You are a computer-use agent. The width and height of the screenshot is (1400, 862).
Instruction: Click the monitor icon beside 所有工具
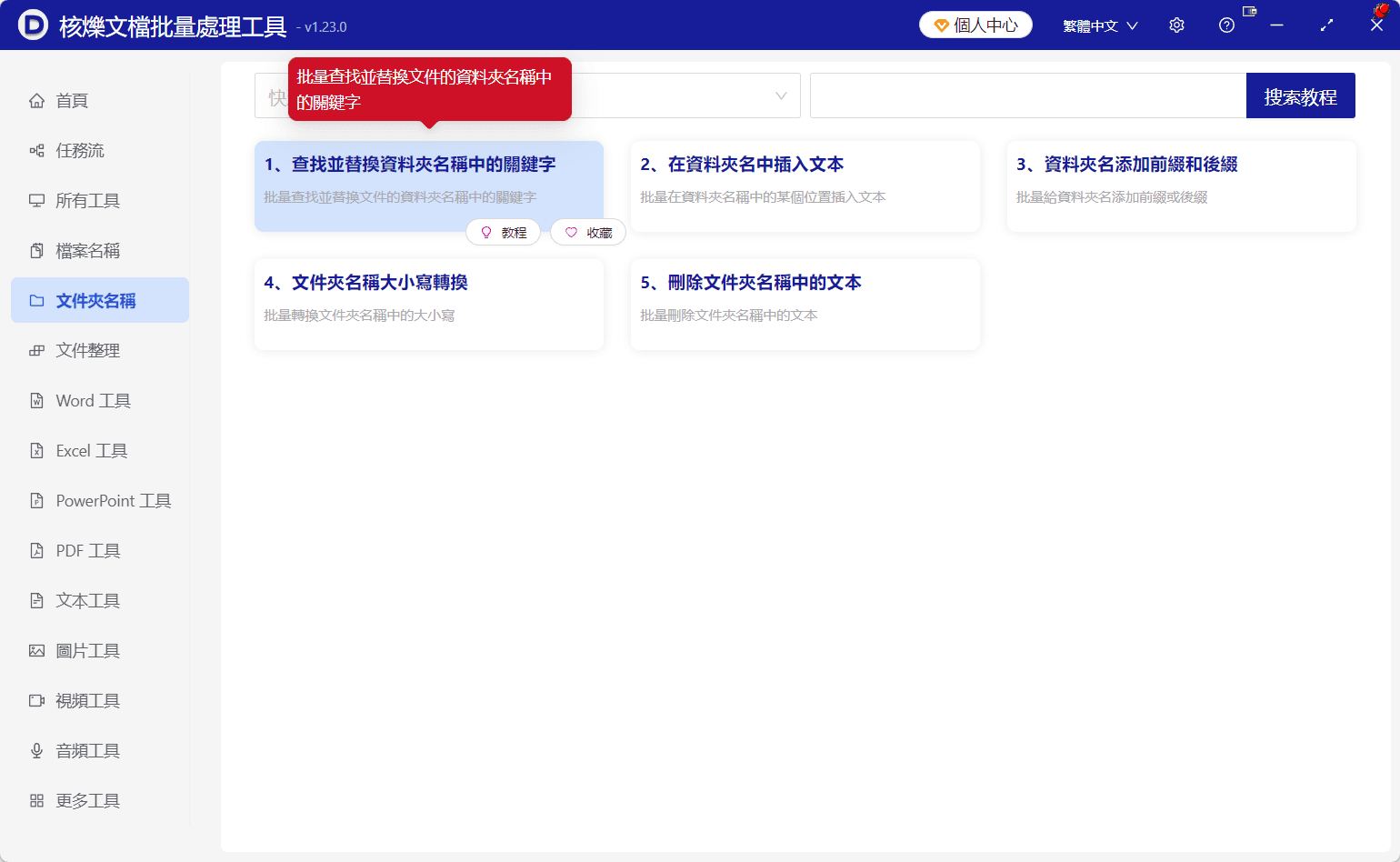coord(36,200)
